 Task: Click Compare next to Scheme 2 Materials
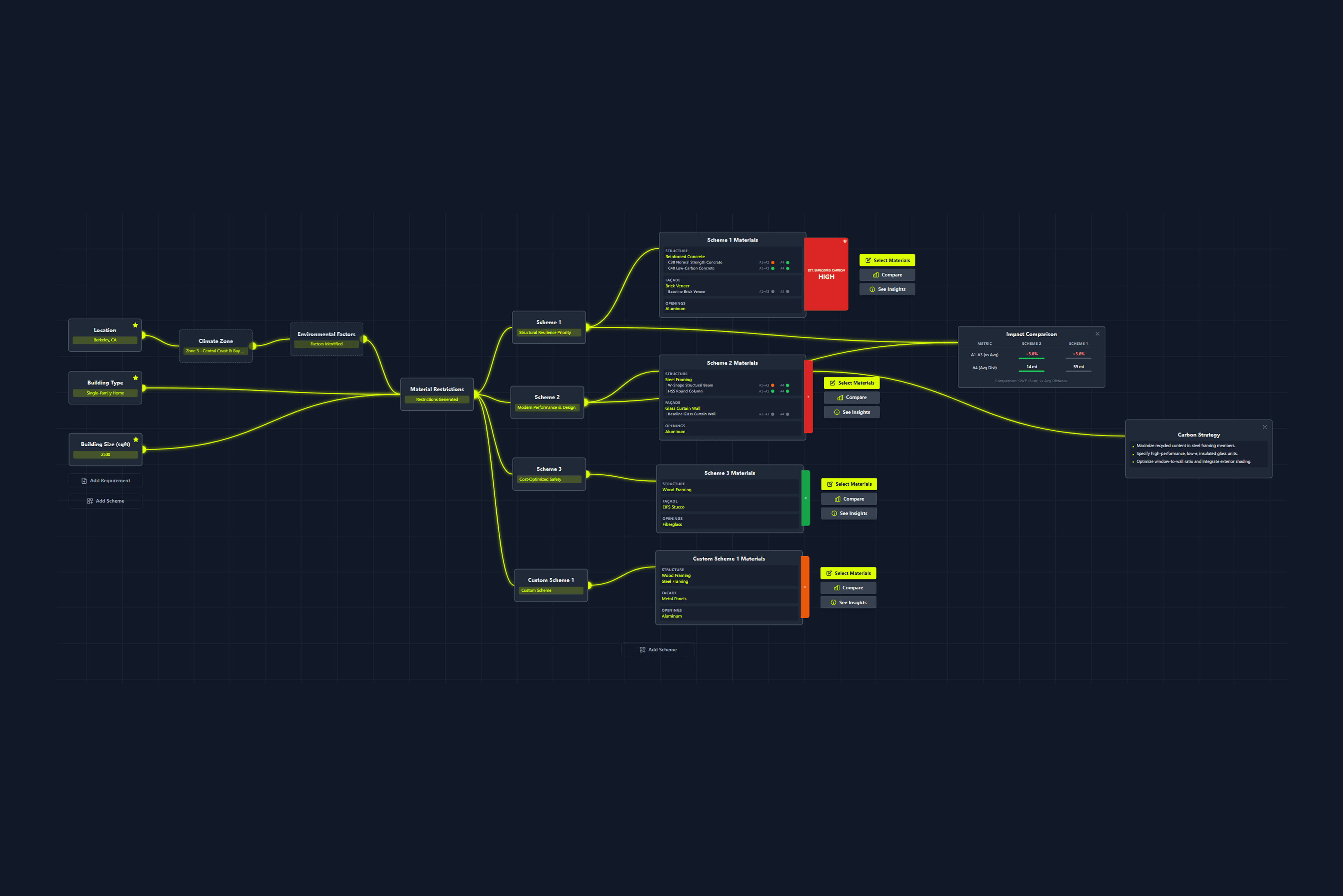pos(852,398)
